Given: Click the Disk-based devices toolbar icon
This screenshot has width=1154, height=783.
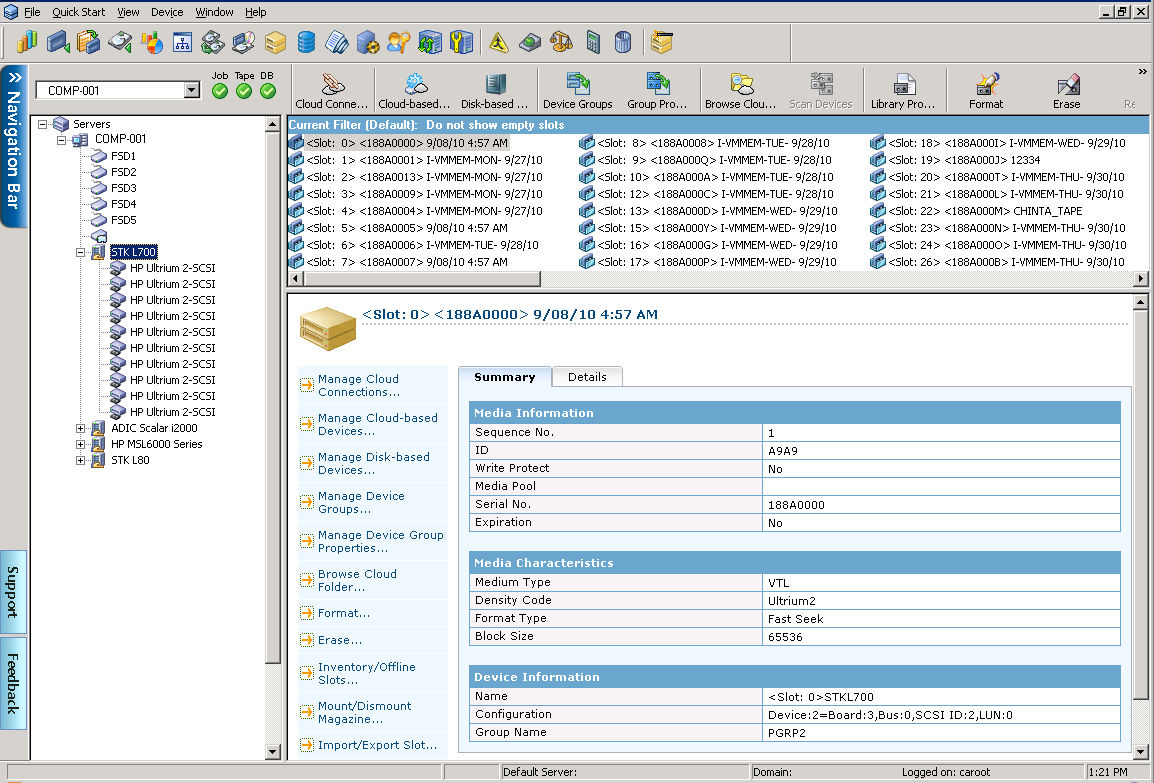Looking at the screenshot, I should 495,87.
